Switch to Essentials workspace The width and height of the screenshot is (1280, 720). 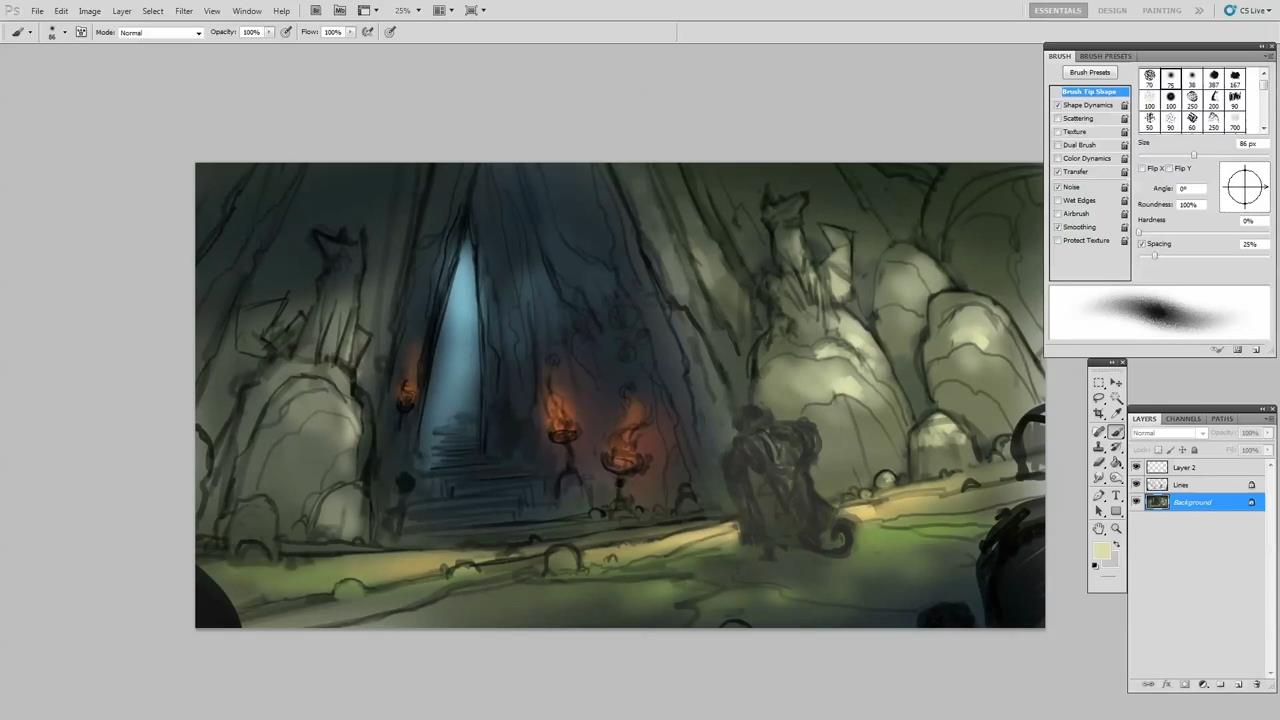pyautogui.click(x=1058, y=10)
